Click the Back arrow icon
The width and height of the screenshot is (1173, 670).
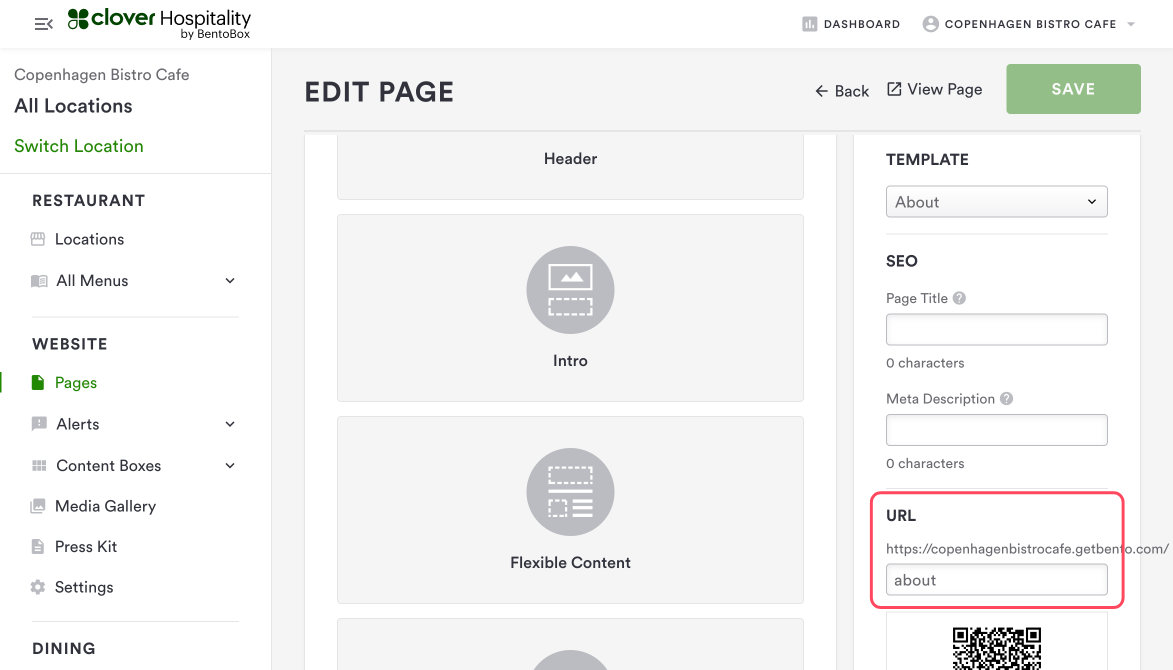(x=821, y=91)
